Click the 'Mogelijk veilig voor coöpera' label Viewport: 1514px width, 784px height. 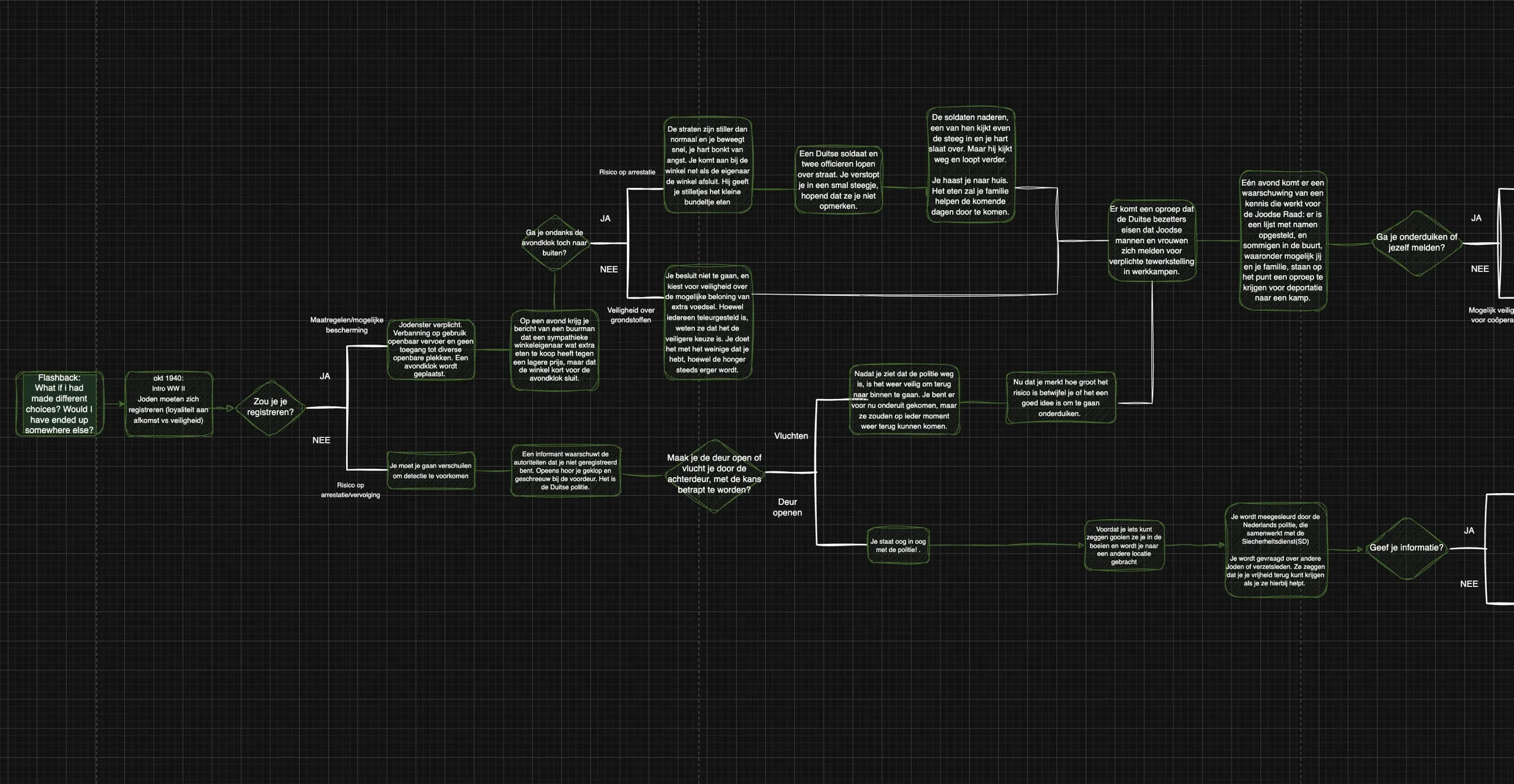pyautogui.click(x=1491, y=315)
